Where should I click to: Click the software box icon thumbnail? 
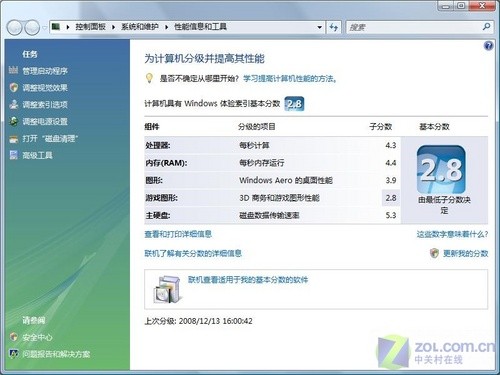tap(167, 289)
